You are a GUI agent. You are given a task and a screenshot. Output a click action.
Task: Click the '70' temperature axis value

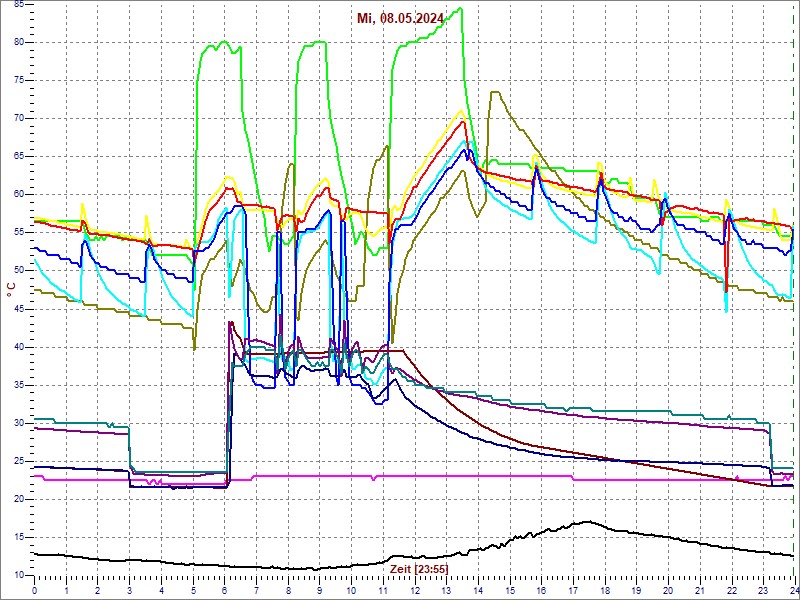point(19,118)
